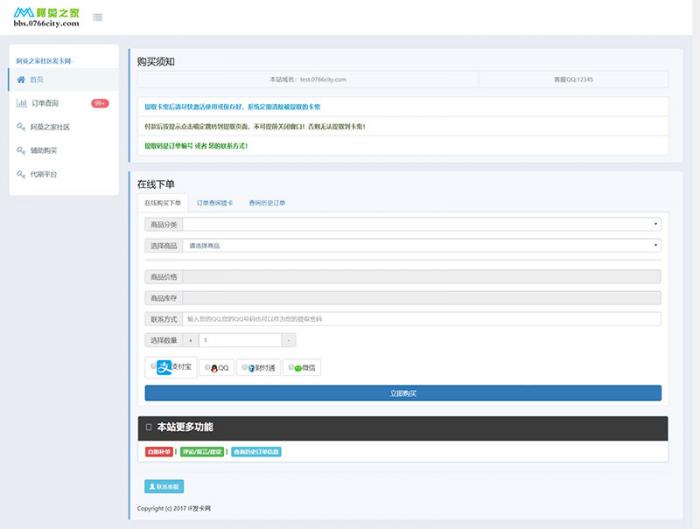Select the 支付宝 payment radio button
700x529 pixels.
[x=153, y=367]
